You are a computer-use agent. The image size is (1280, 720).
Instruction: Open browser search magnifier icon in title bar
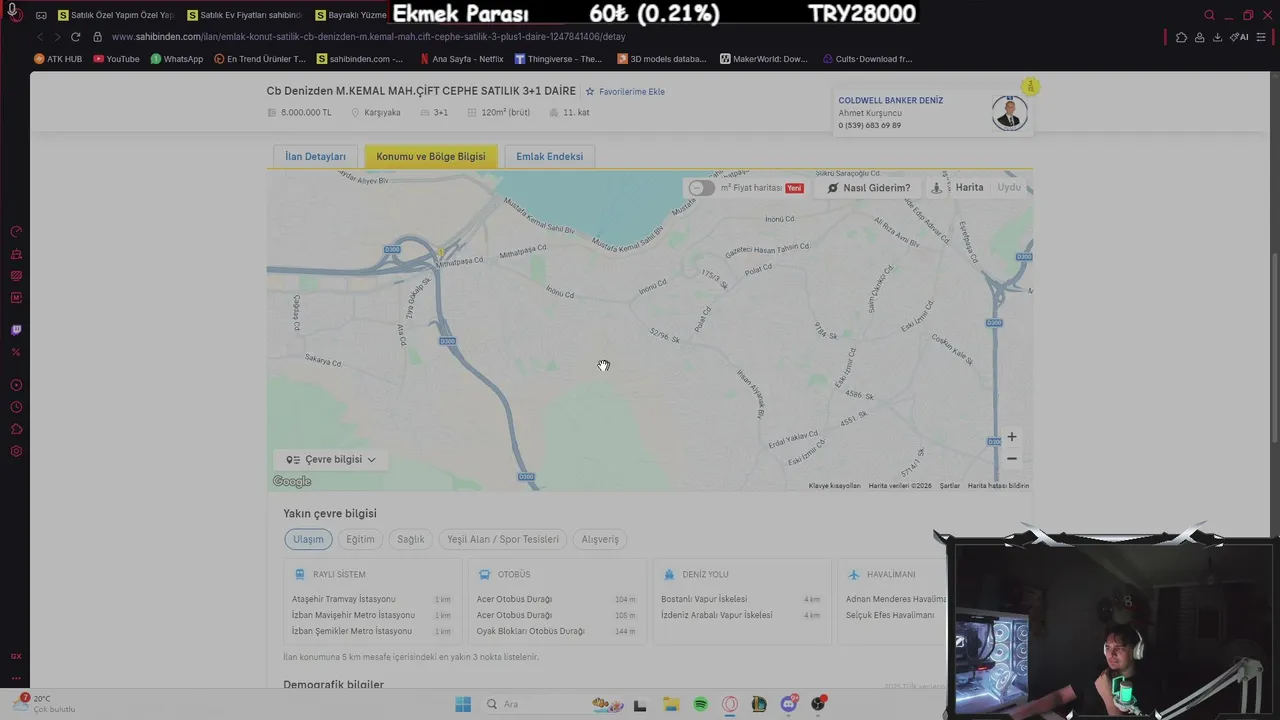point(1209,15)
